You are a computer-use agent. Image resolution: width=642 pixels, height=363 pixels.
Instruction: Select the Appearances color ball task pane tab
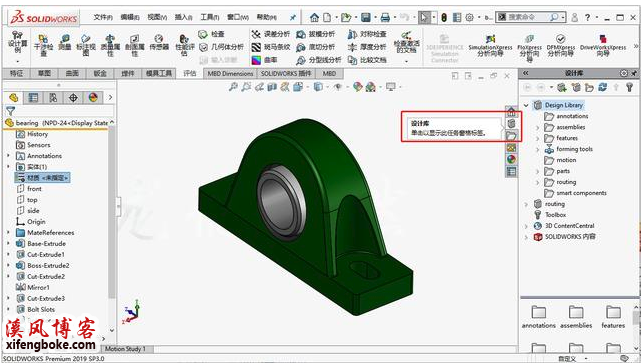[511, 159]
